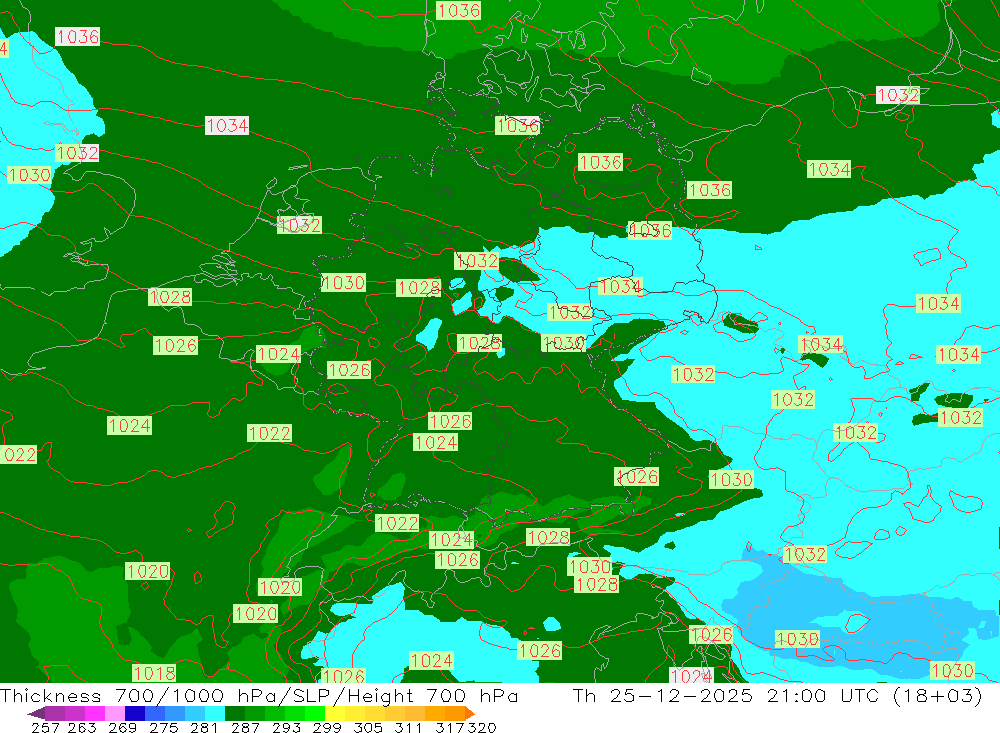Image resolution: width=1000 pixels, height=733 pixels.
Task: Click the orange right arrow tip of the legend
Action: coord(469,713)
